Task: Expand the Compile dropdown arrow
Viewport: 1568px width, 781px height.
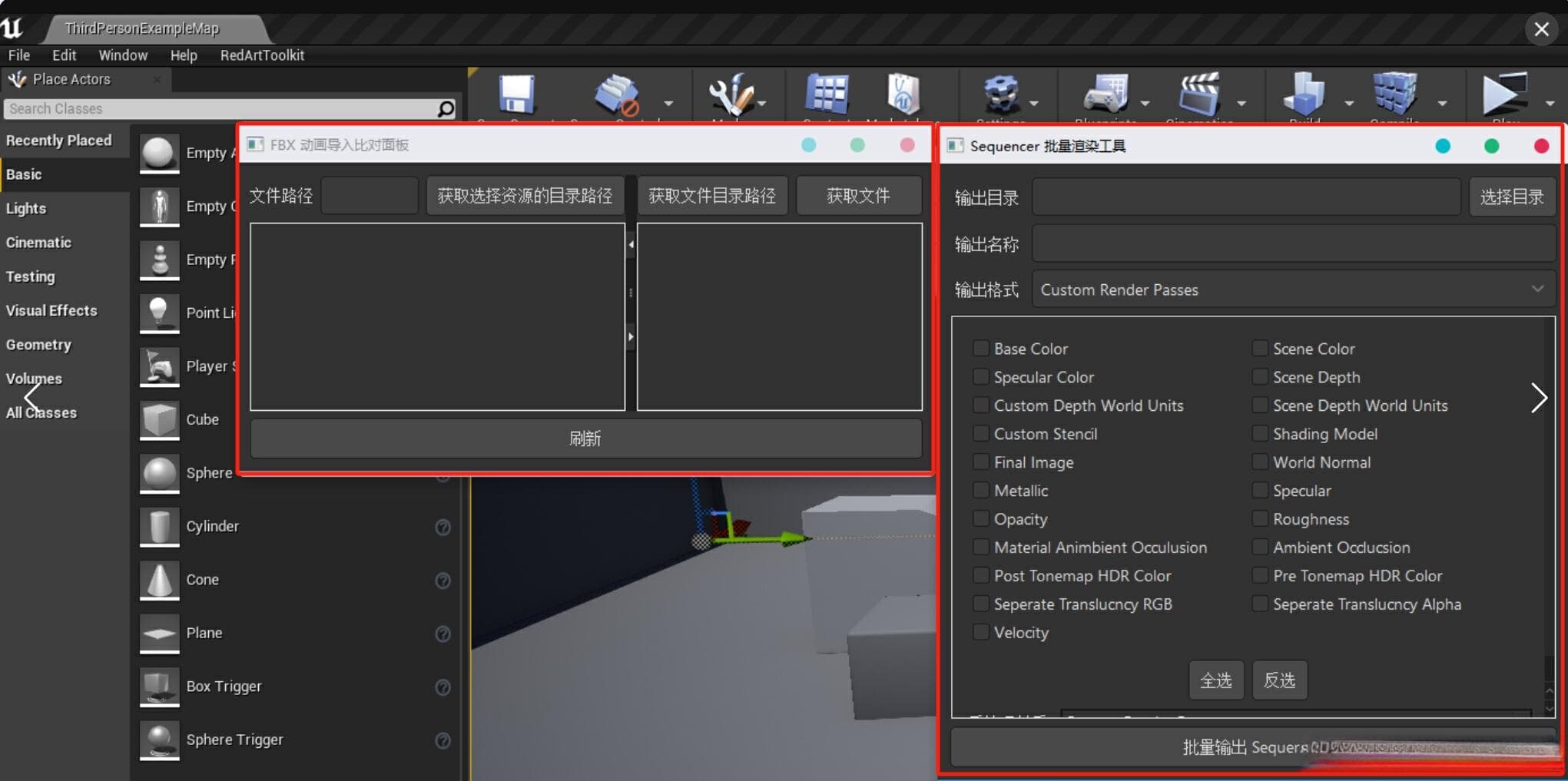Action: [1442, 103]
